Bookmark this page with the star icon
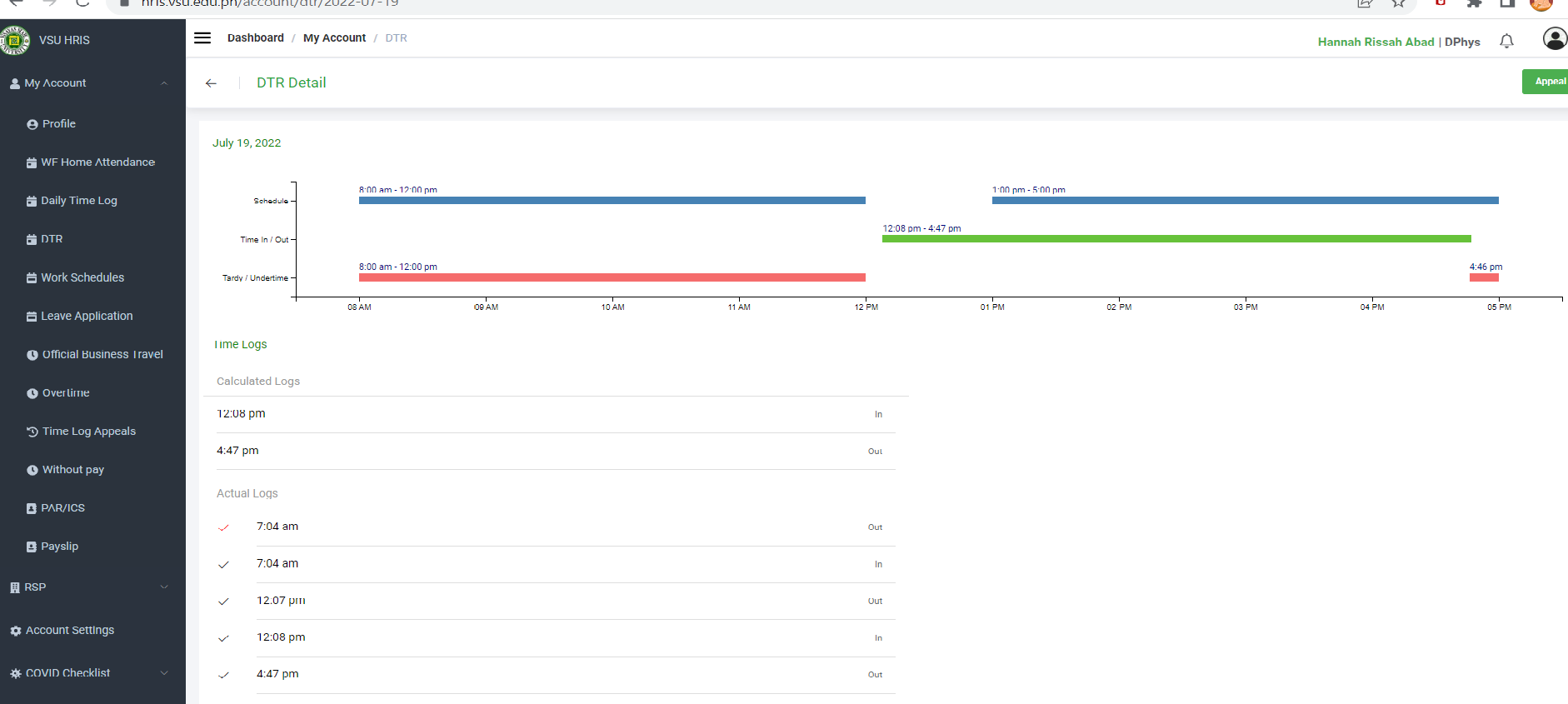Screen dimensions: 1568x704 tap(1399, 3)
